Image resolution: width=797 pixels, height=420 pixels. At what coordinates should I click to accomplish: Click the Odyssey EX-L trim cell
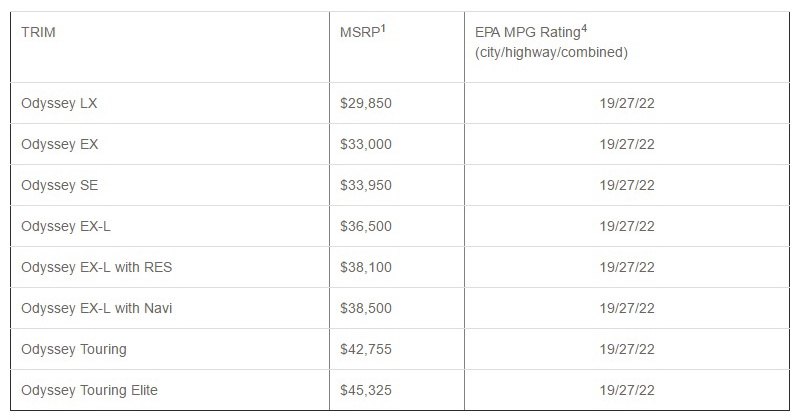65,226
